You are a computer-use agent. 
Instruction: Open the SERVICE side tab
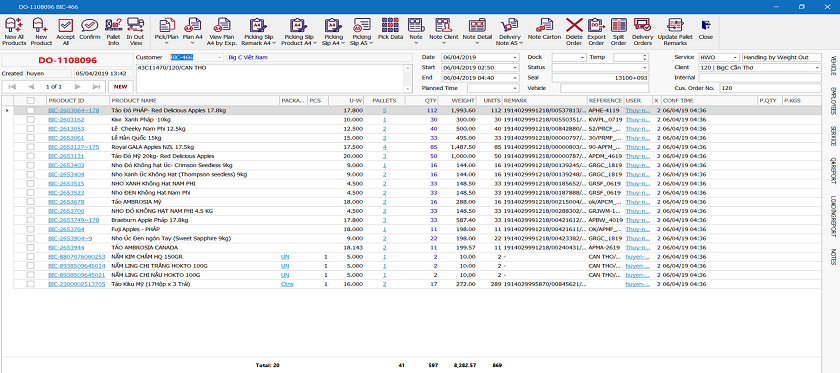click(833, 137)
